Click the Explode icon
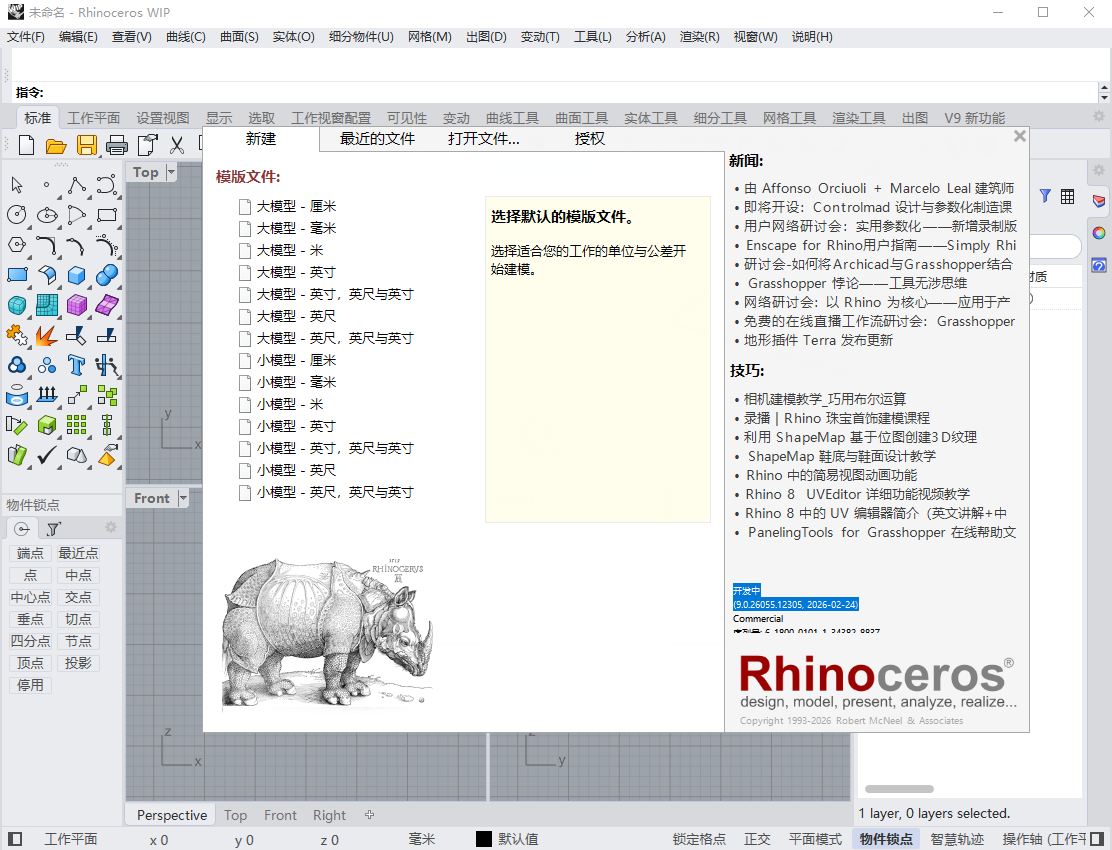This screenshot has height=850, width=1112. [x=47, y=335]
